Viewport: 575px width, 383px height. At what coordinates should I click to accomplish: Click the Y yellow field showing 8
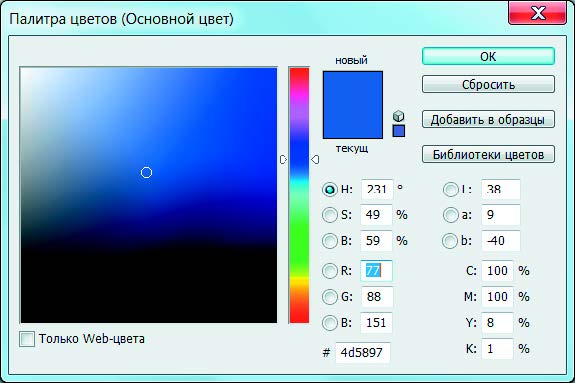pos(498,323)
